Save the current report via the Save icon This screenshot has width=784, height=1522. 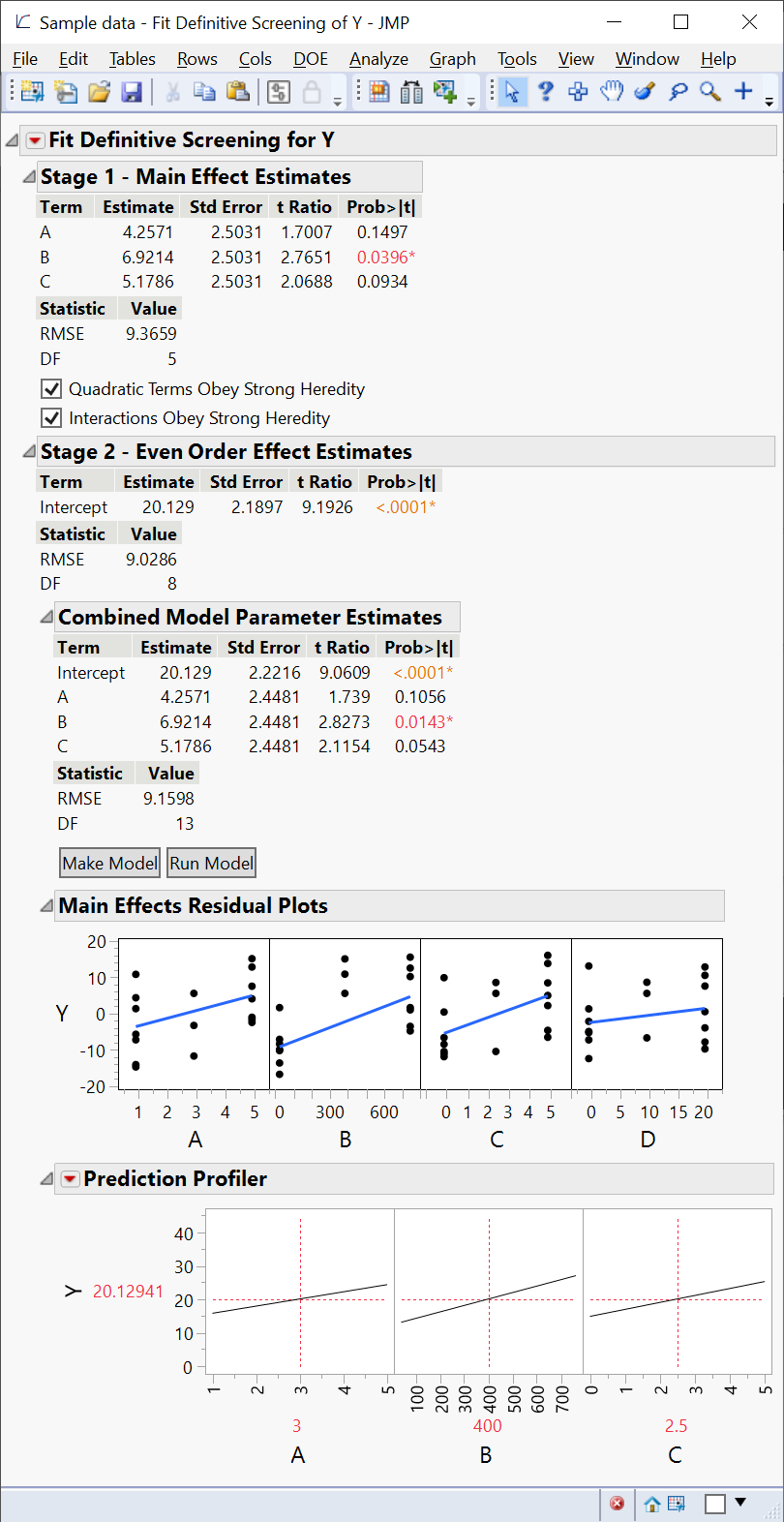(x=133, y=91)
